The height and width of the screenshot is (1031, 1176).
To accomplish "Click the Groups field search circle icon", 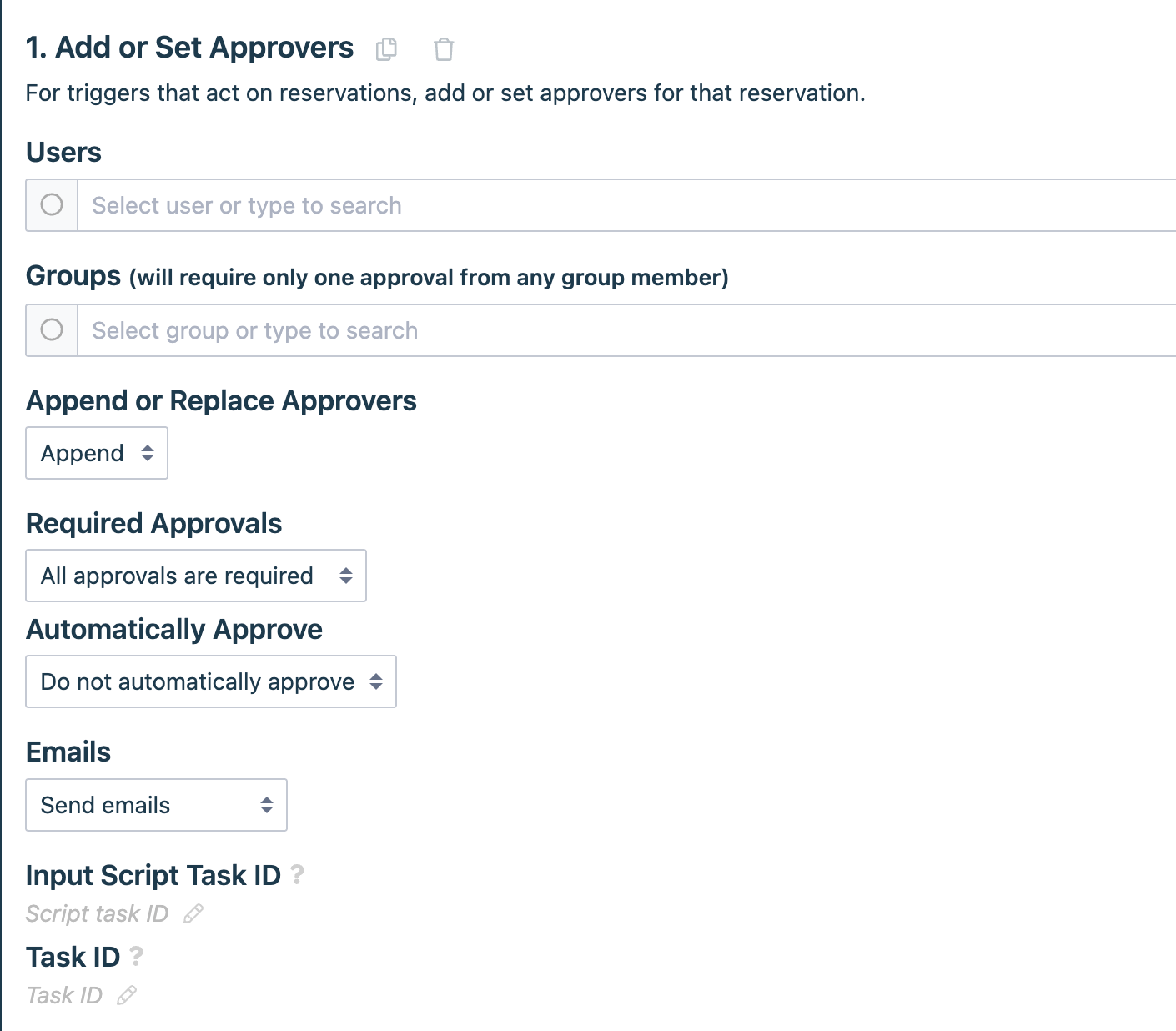I will [52, 329].
